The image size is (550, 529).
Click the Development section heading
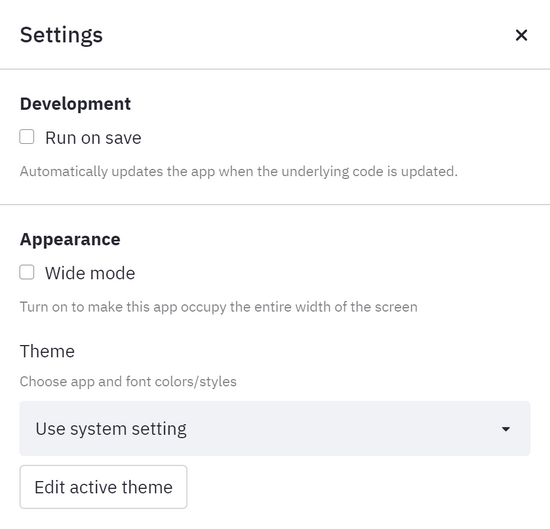tap(75, 104)
